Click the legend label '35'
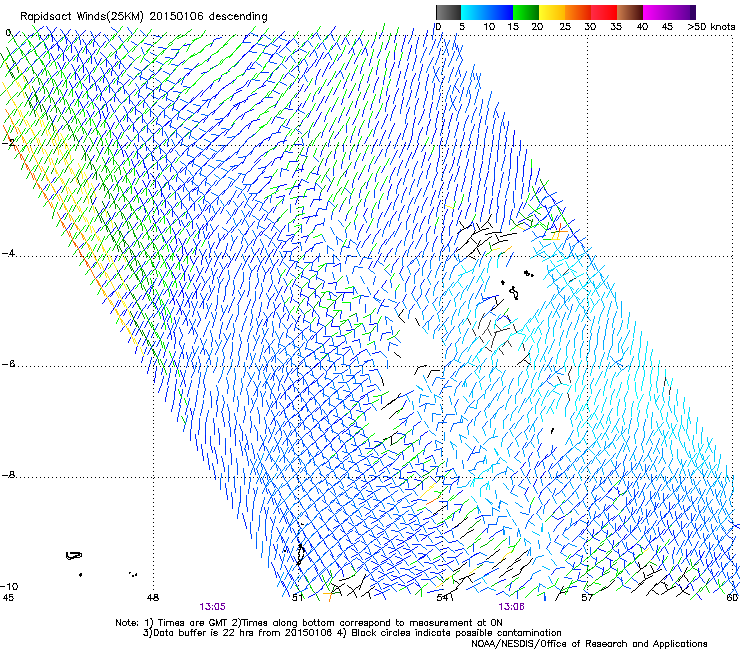 tap(616, 27)
